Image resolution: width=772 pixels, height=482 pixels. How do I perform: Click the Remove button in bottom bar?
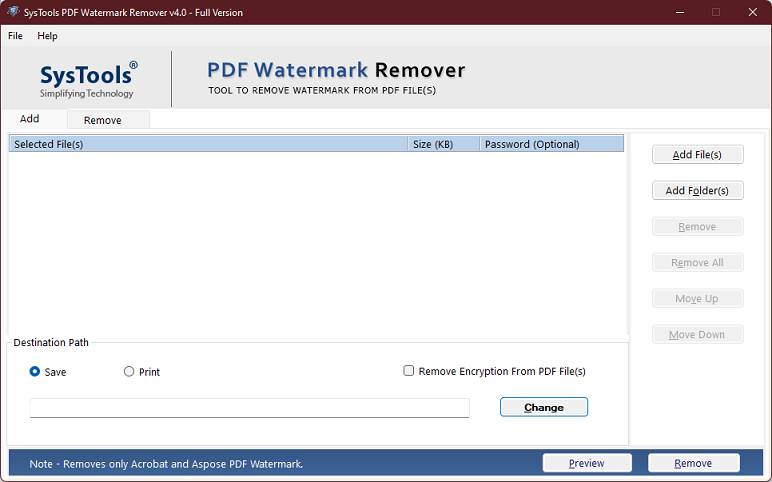coord(693,463)
